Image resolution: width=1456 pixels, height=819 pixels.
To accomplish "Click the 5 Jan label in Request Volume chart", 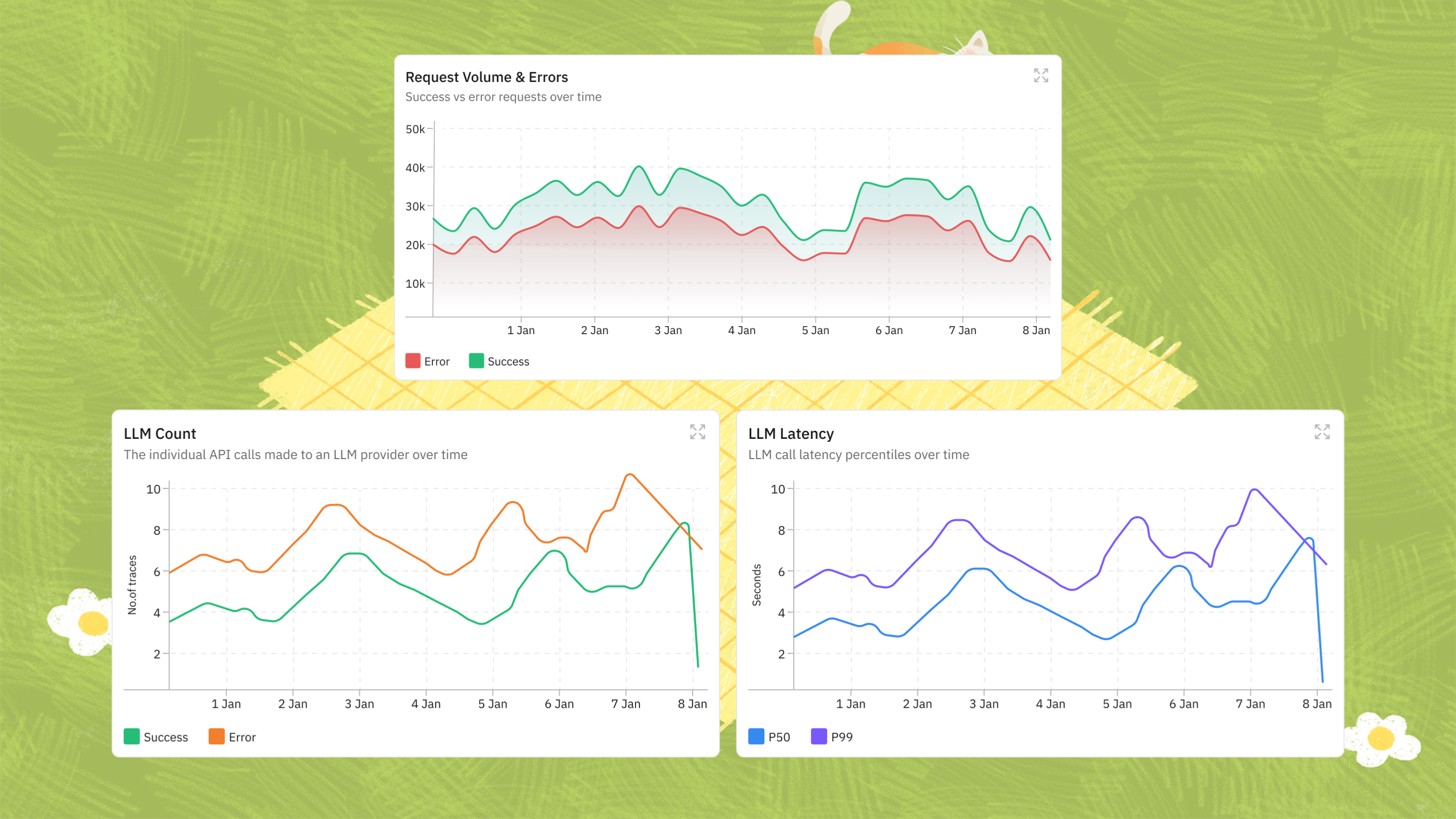I will click(815, 330).
